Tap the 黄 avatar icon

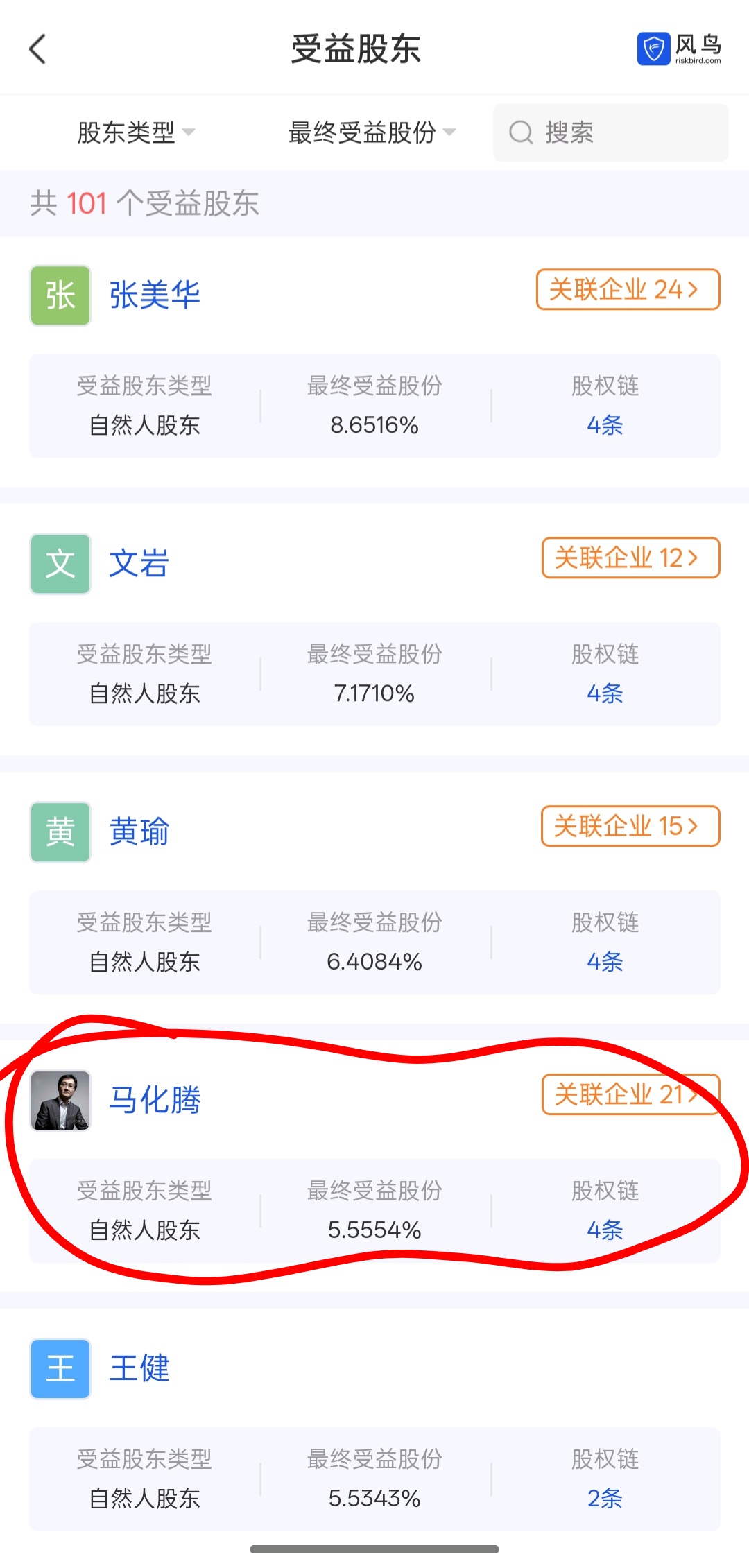click(x=60, y=832)
